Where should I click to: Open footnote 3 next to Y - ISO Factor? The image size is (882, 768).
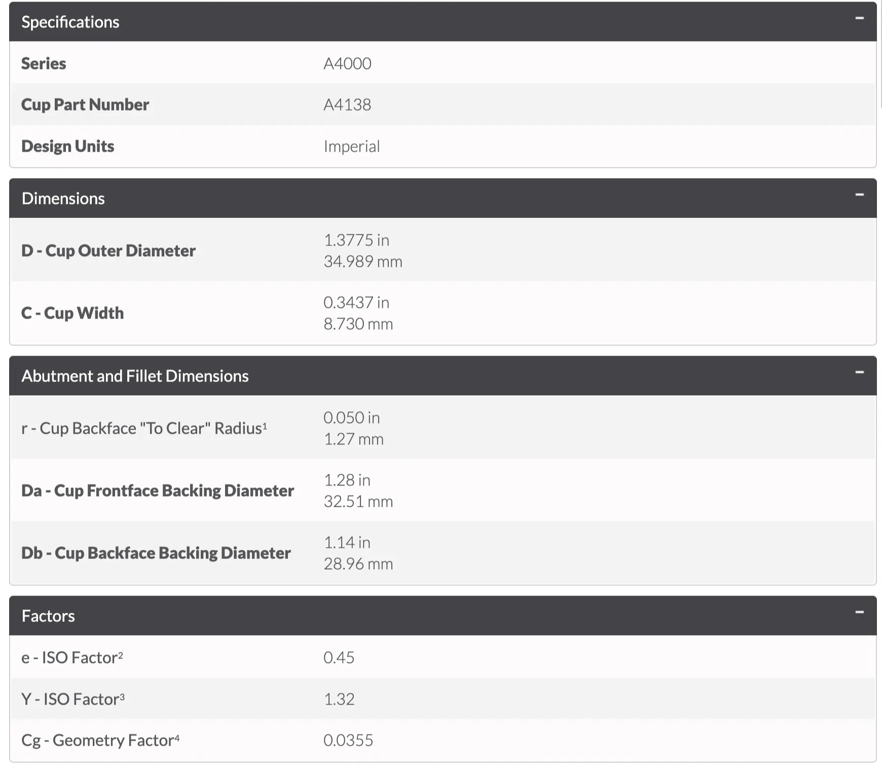pos(122,696)
